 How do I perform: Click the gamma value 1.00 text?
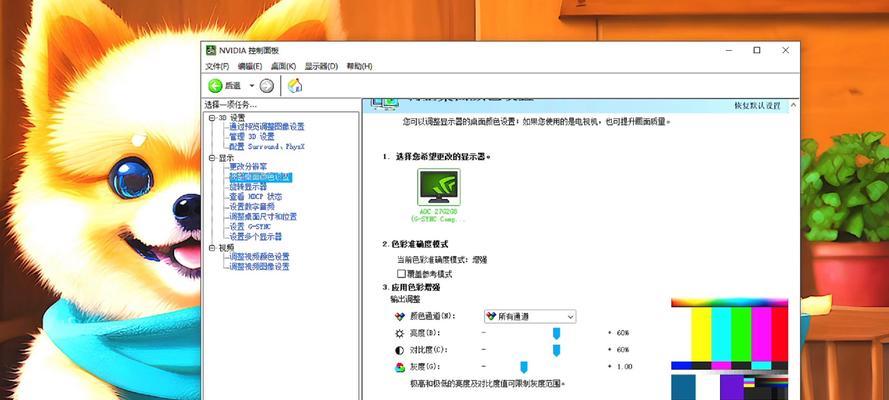624,367
